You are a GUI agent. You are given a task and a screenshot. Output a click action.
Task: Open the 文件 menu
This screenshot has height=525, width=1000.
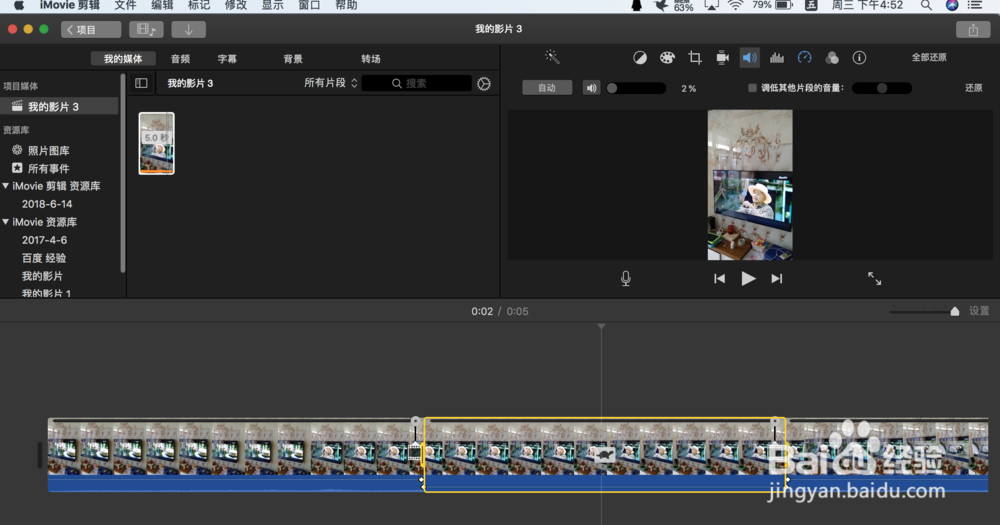[x=125, y=5]
